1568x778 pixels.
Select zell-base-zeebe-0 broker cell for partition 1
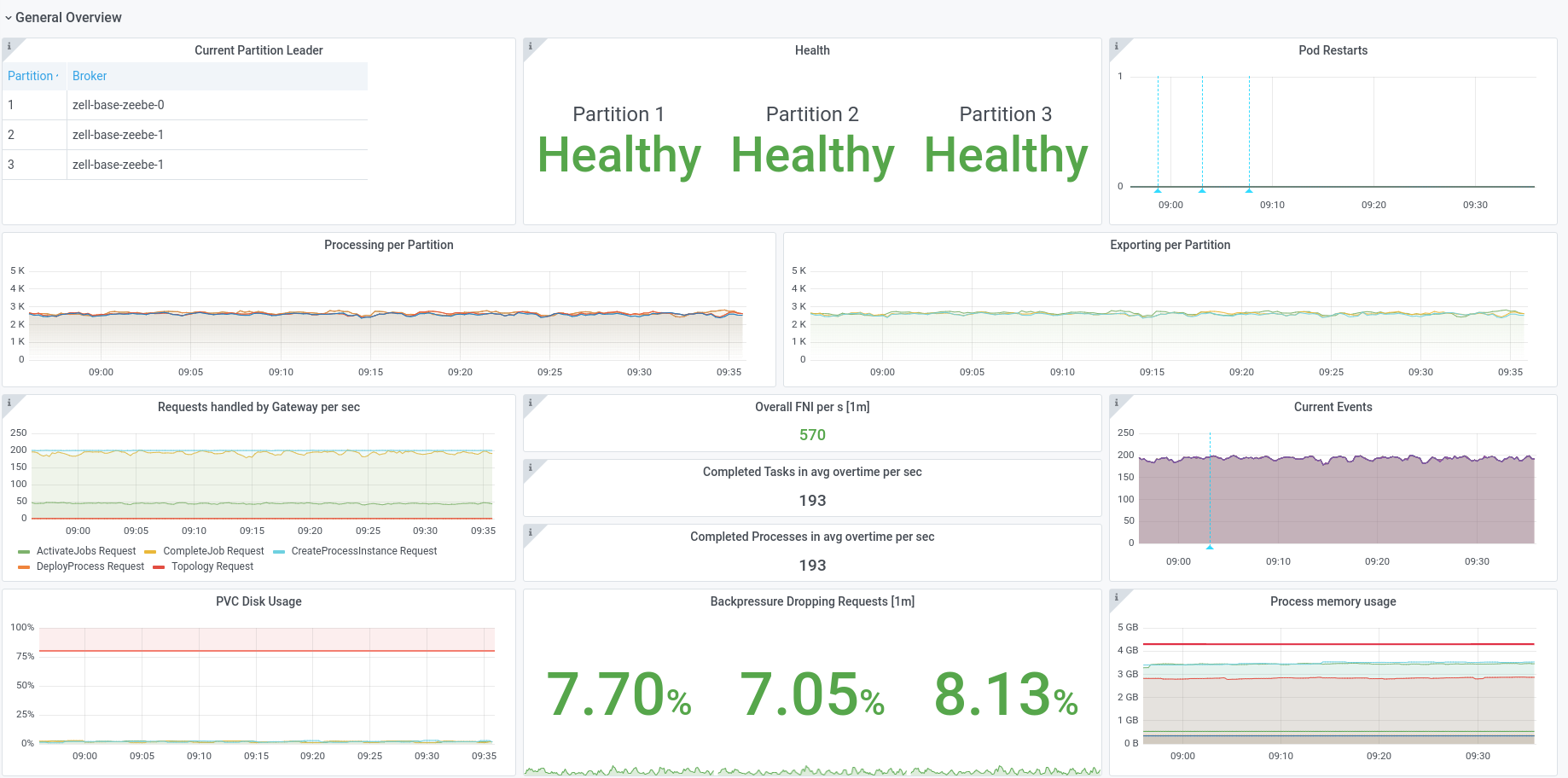pyautogui.click(x=218, y=105)
